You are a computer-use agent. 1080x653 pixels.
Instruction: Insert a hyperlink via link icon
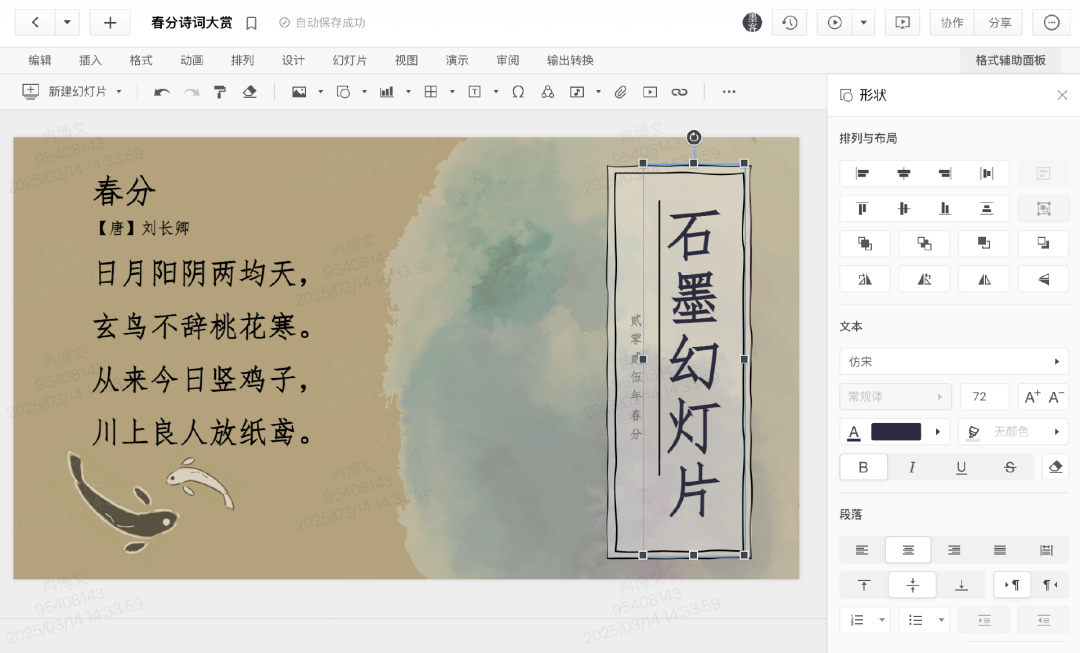[679, 92]
